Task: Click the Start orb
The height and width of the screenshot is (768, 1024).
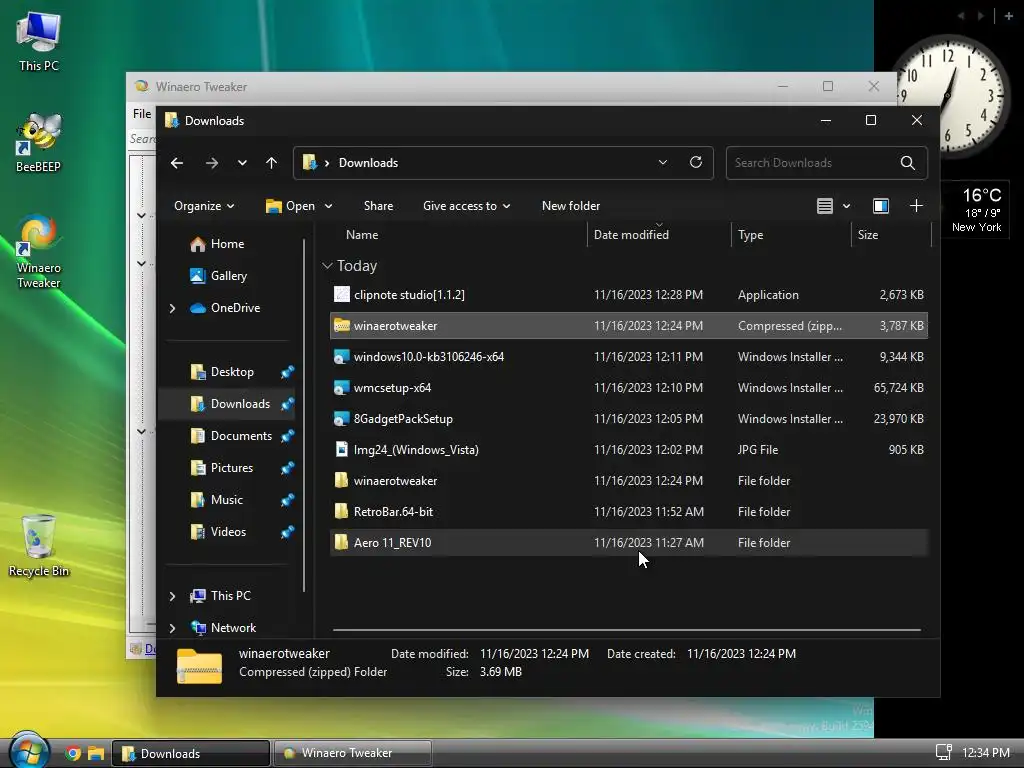Action: coord(28,751)
